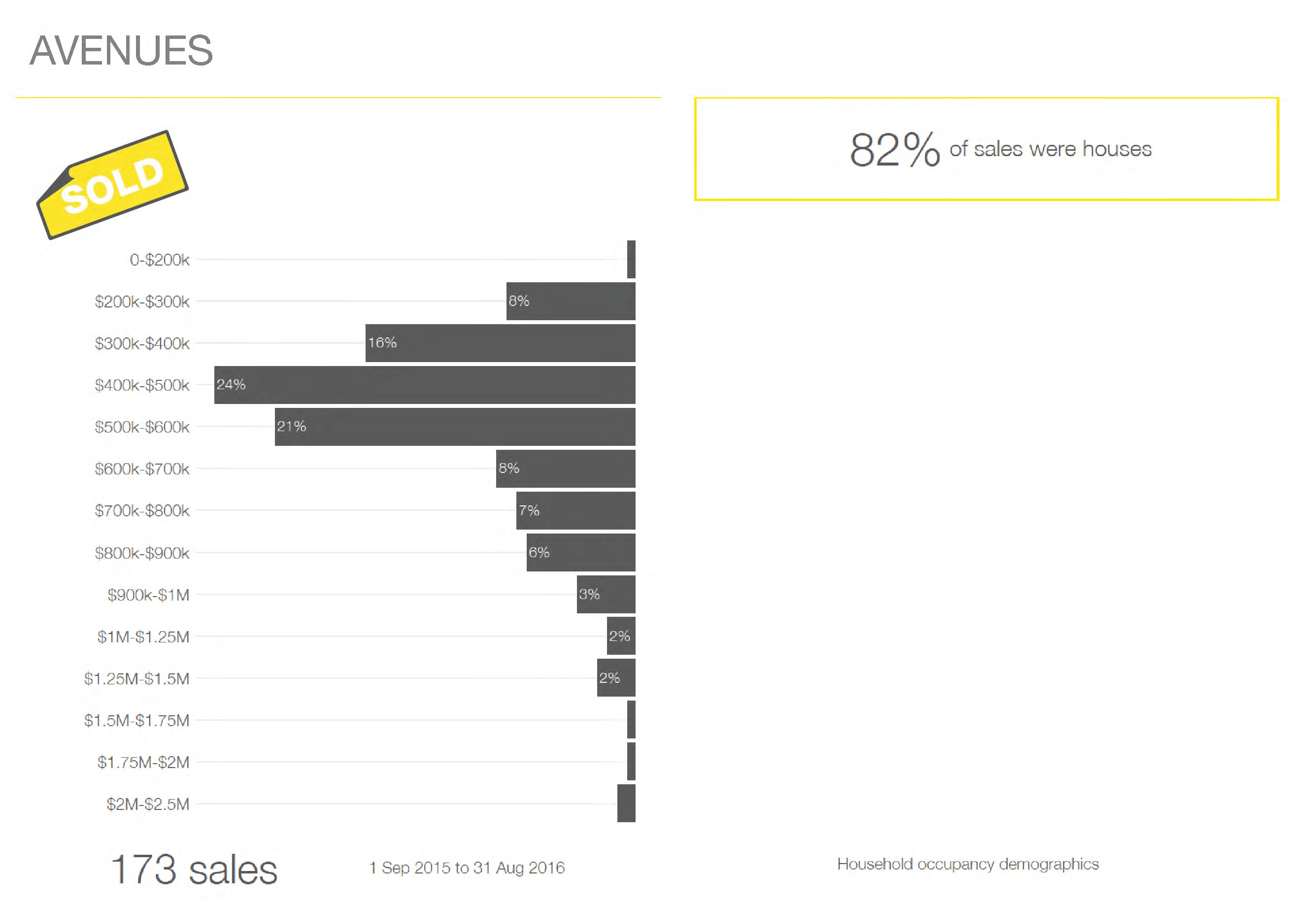Click the 2% bar for $1.25M-$1.5M

pyautogui.click(x=616, y=678)
